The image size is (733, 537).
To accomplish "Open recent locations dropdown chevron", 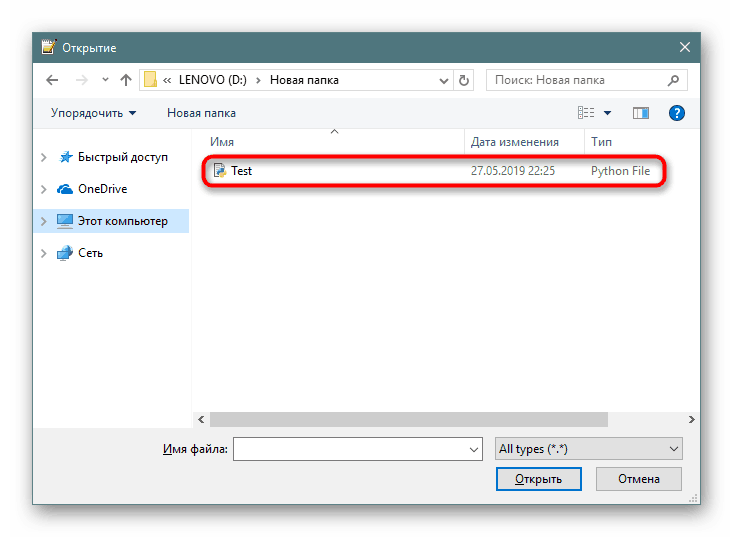I will [x=105, y=80].
